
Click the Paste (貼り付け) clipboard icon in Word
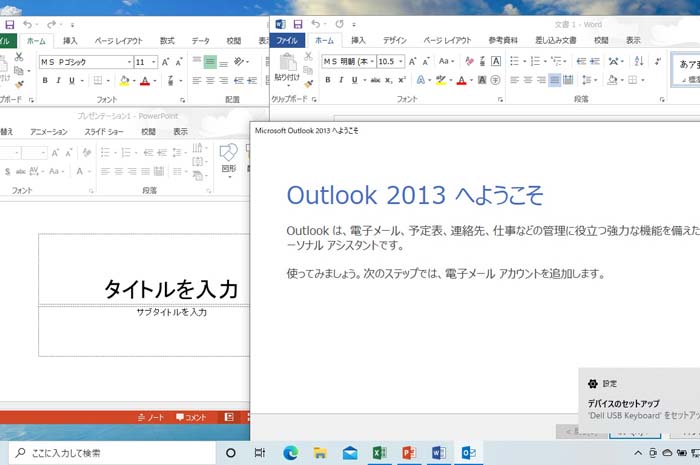(288, 63)
